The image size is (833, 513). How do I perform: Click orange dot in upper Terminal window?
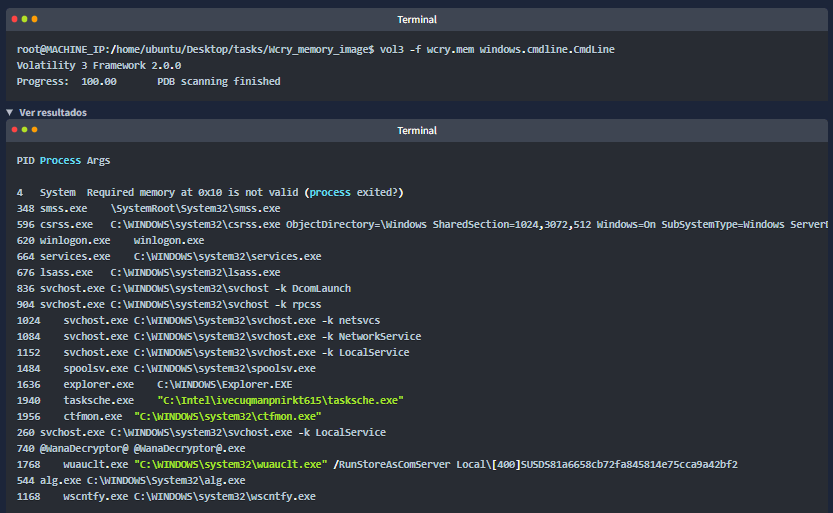(x=35, y=19)
